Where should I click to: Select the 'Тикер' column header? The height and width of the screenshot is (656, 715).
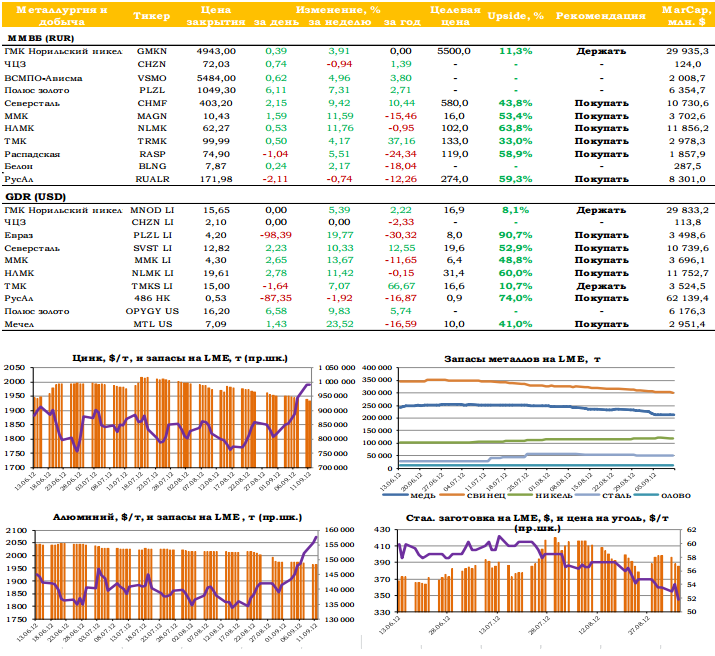pyautogui.click(x=151, y=16)
